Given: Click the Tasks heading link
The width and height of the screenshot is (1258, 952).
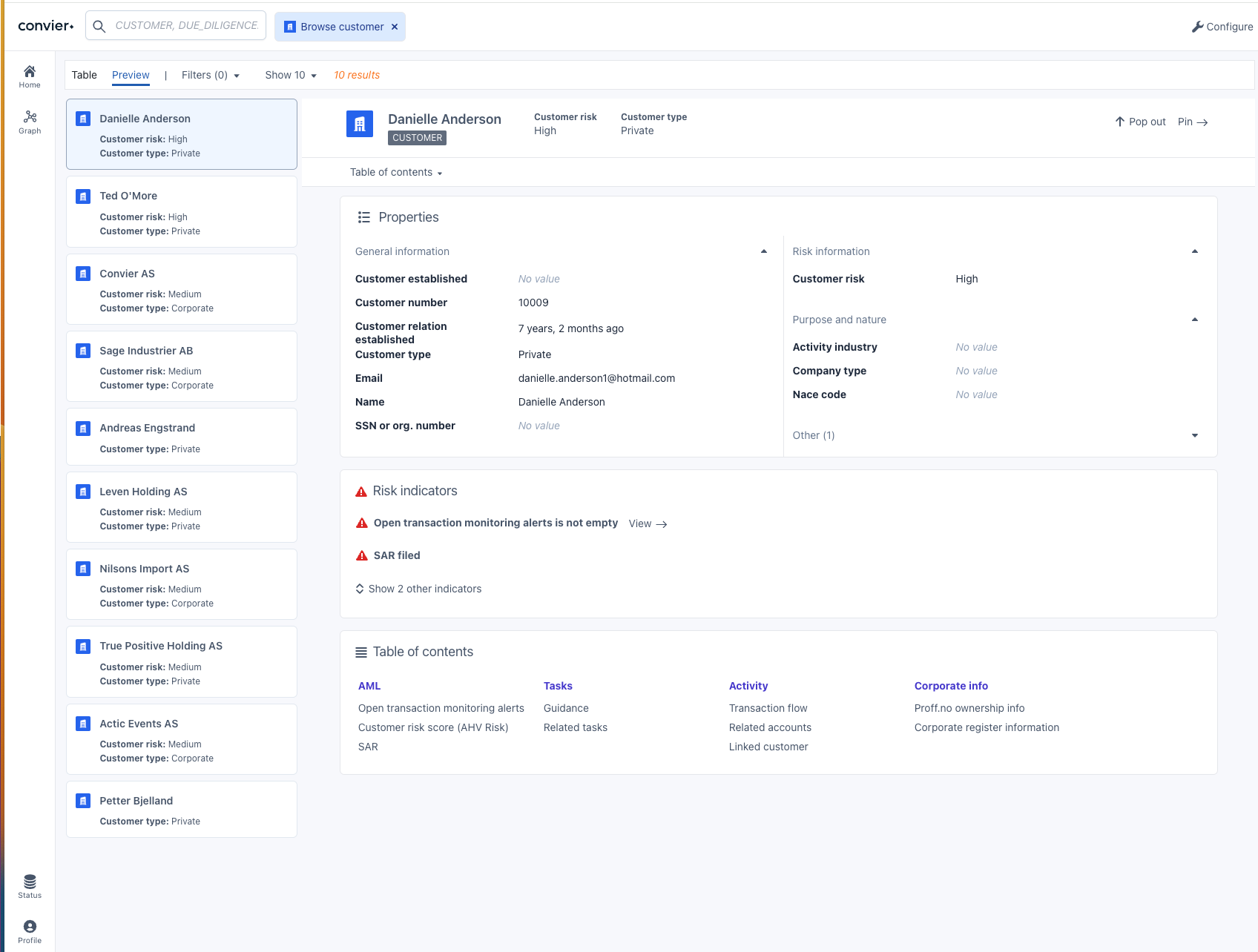Looking at the screenshot, I should (558, 686).
